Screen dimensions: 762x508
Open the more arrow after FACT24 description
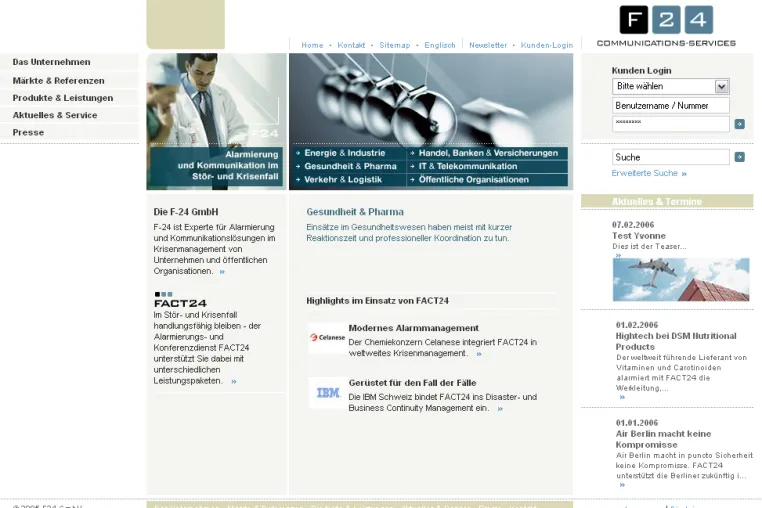234,382
